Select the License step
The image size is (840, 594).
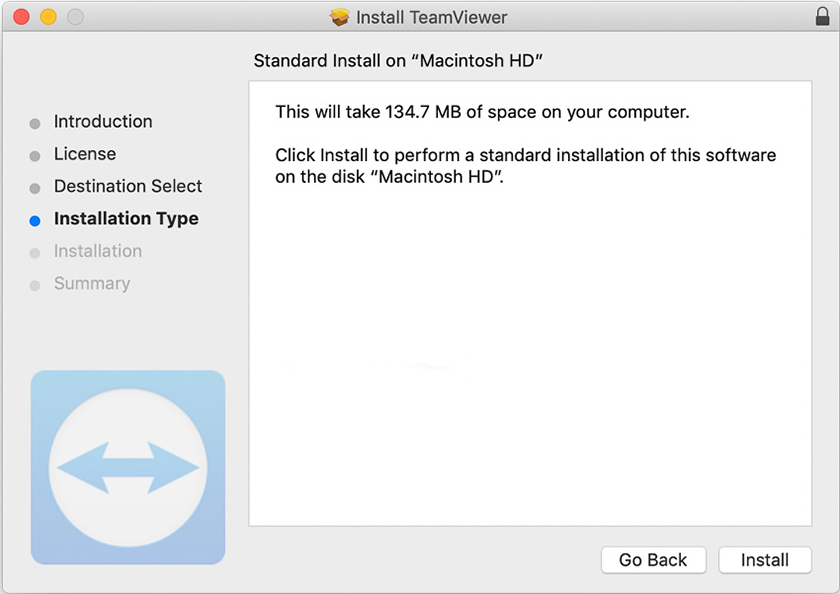coord(85,153)
